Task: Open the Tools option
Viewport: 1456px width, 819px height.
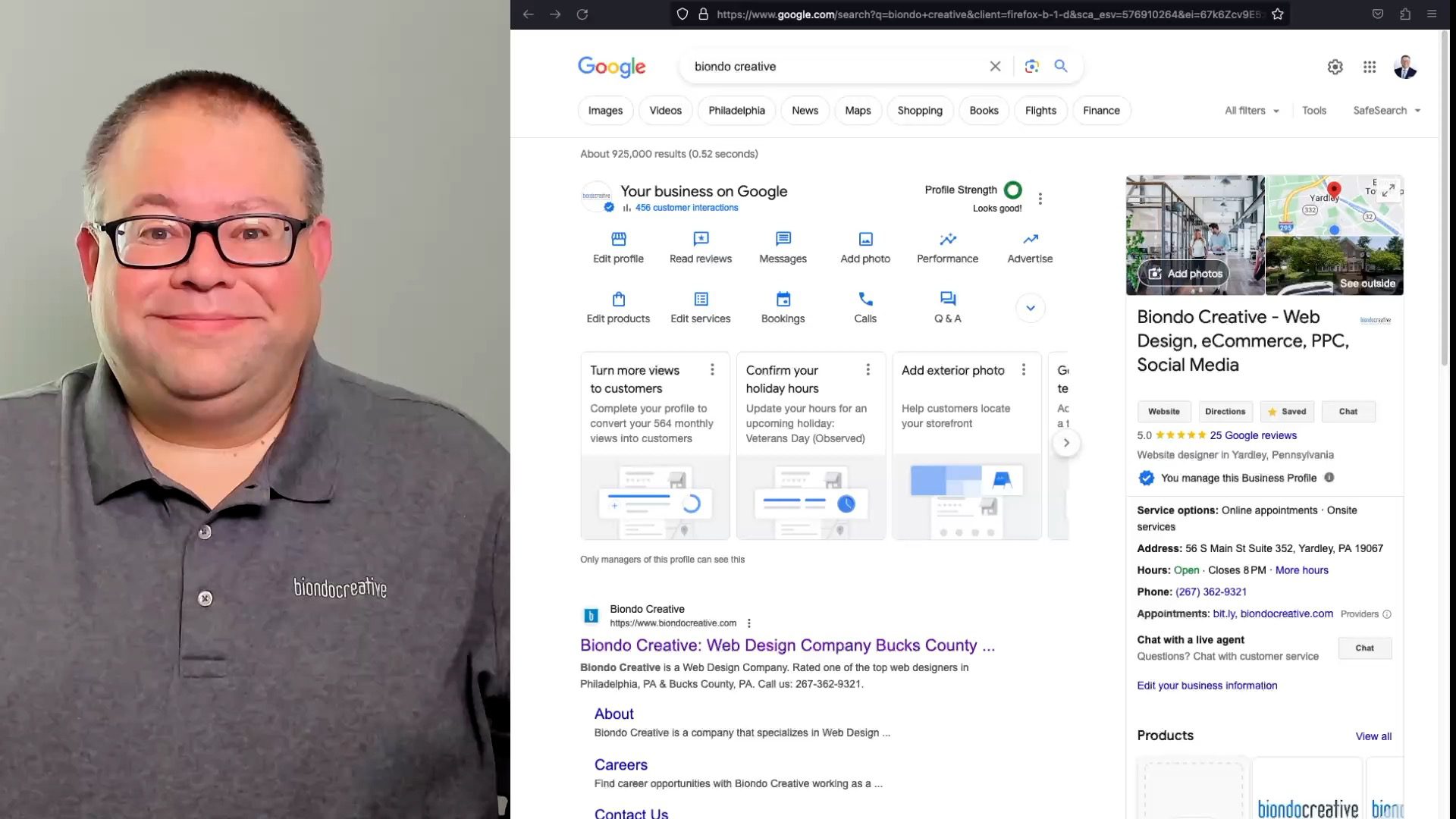Action: coord(1314,111)
